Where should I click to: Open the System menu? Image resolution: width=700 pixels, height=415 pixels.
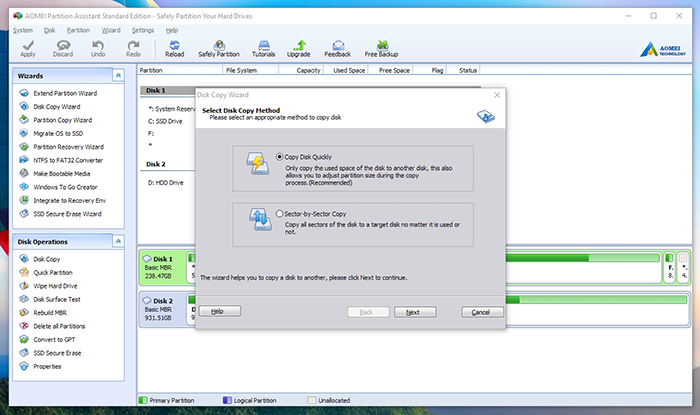click(x=23, y=30)
